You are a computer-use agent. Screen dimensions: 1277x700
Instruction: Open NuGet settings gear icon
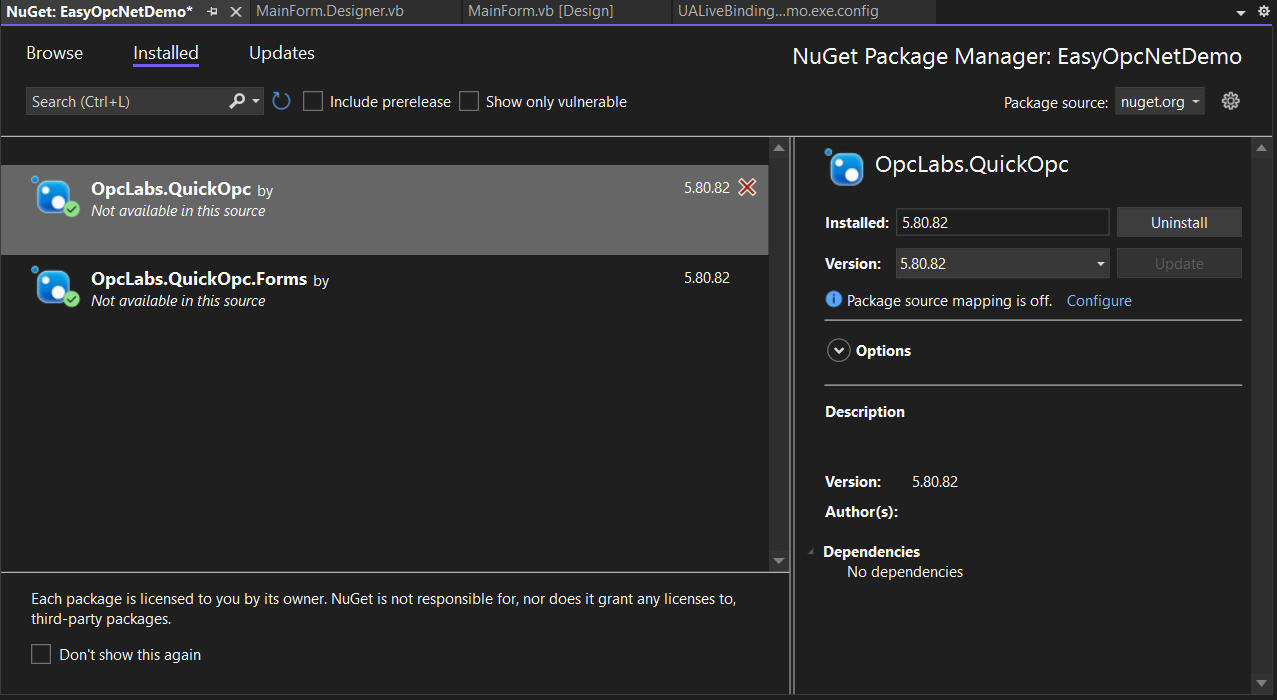click(1231, 101)
